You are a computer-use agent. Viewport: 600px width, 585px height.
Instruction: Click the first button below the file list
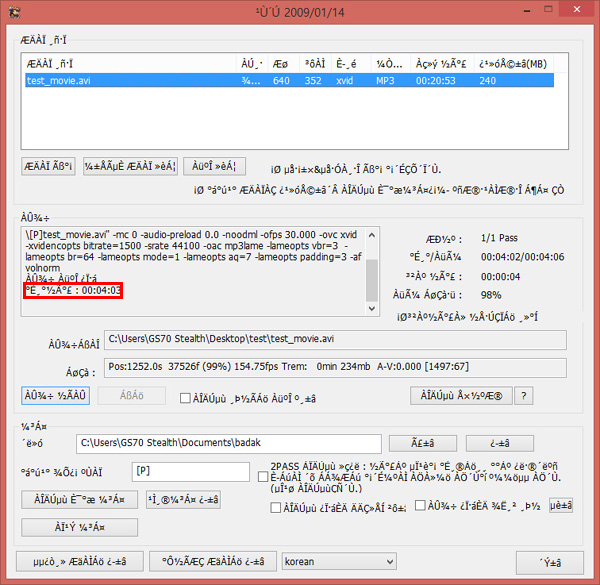pos(48,166)
